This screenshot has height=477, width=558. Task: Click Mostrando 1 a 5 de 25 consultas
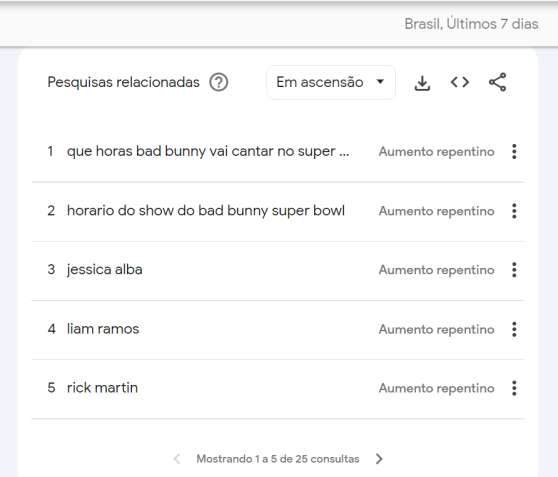(278, 459)
